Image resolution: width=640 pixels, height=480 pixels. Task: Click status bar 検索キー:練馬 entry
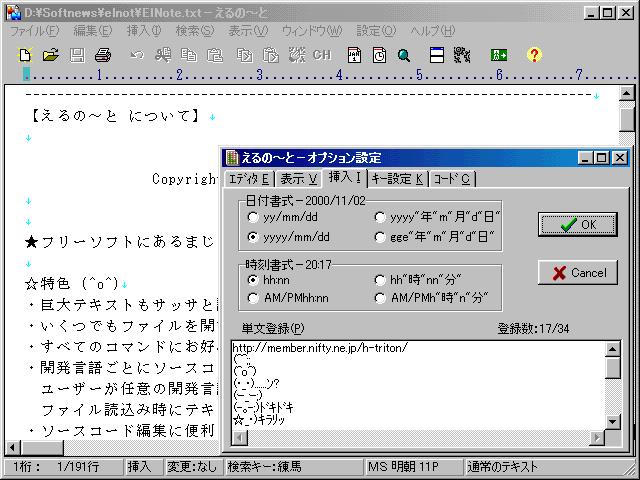tap(294, 467)
